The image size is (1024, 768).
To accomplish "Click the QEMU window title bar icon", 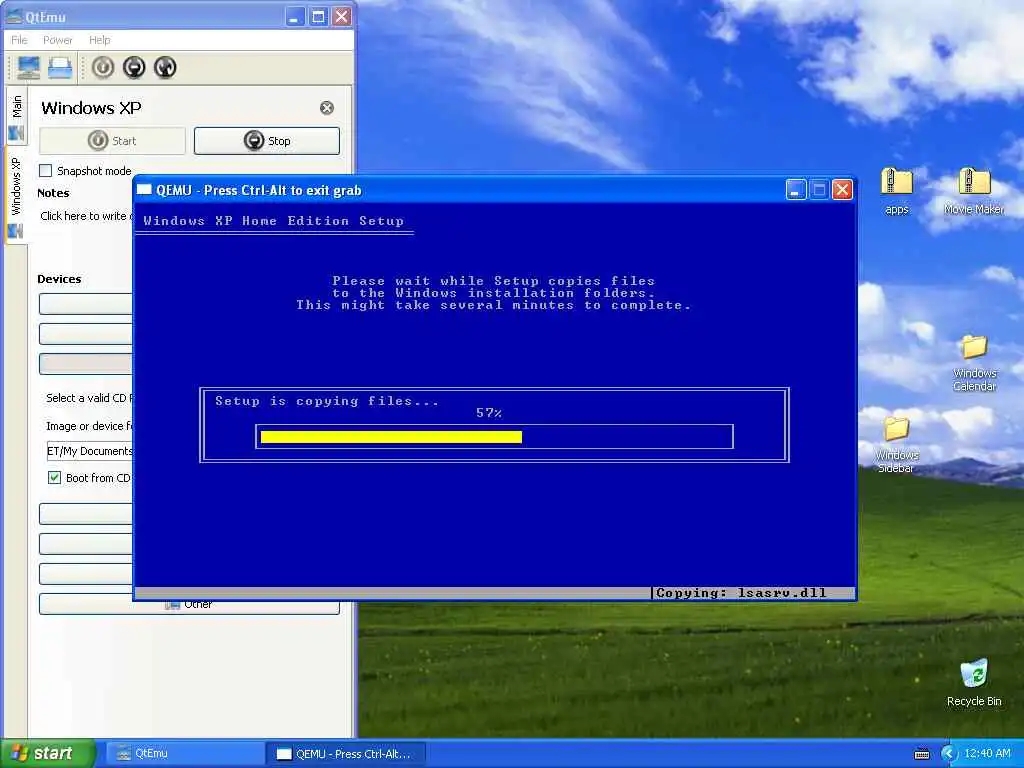I will [144, 190].
